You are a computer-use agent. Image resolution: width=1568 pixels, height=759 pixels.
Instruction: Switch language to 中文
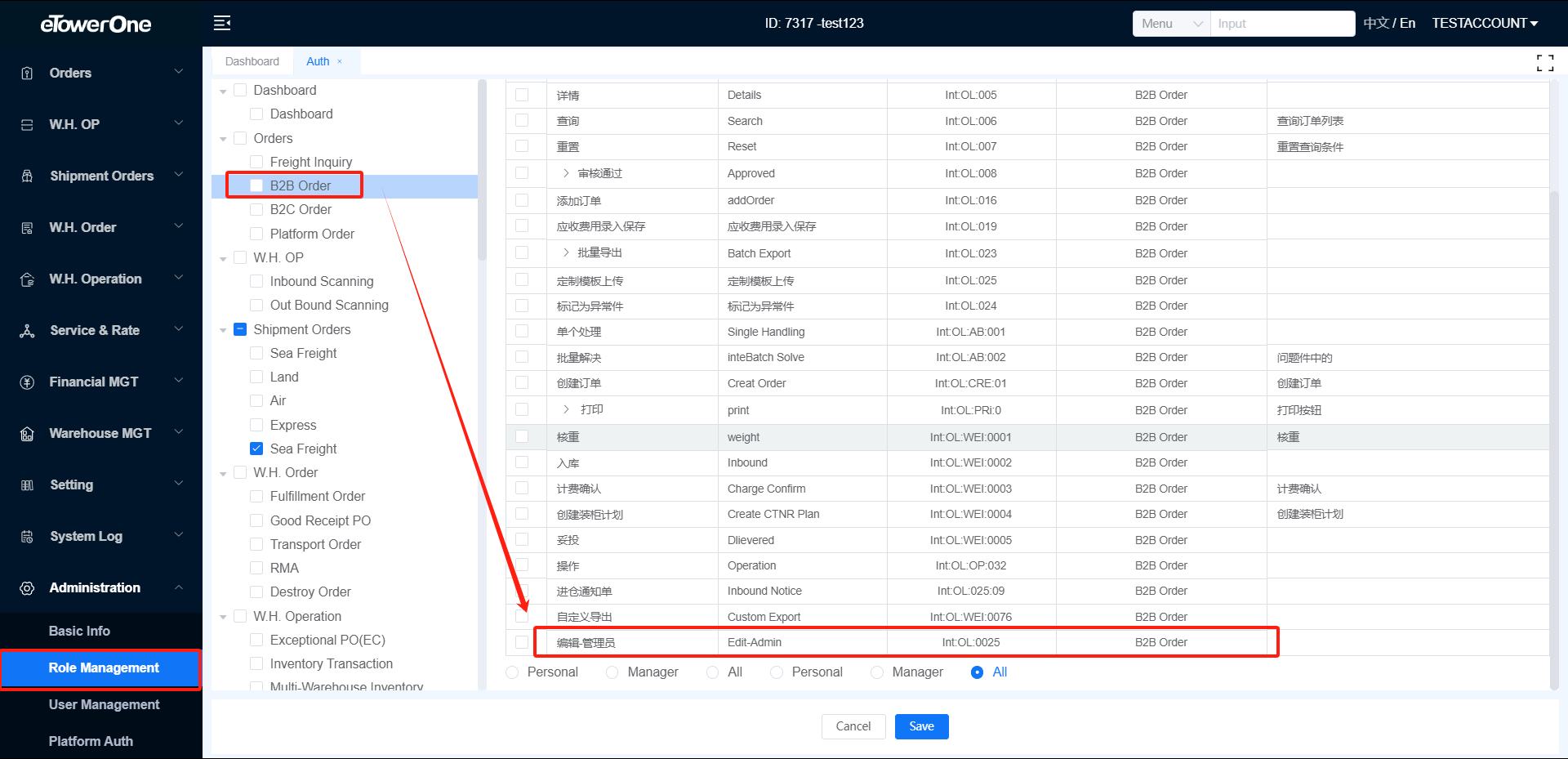point(1375,23)
